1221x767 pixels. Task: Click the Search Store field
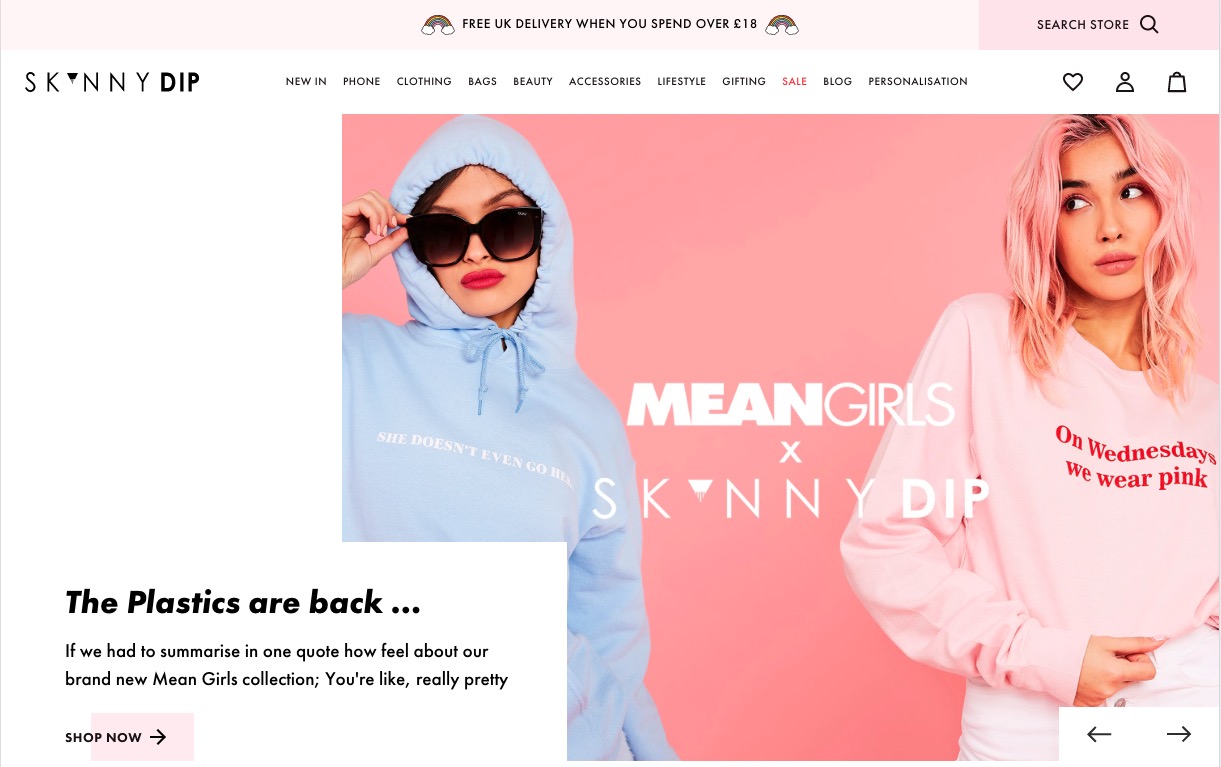[x=1099, y=25]
